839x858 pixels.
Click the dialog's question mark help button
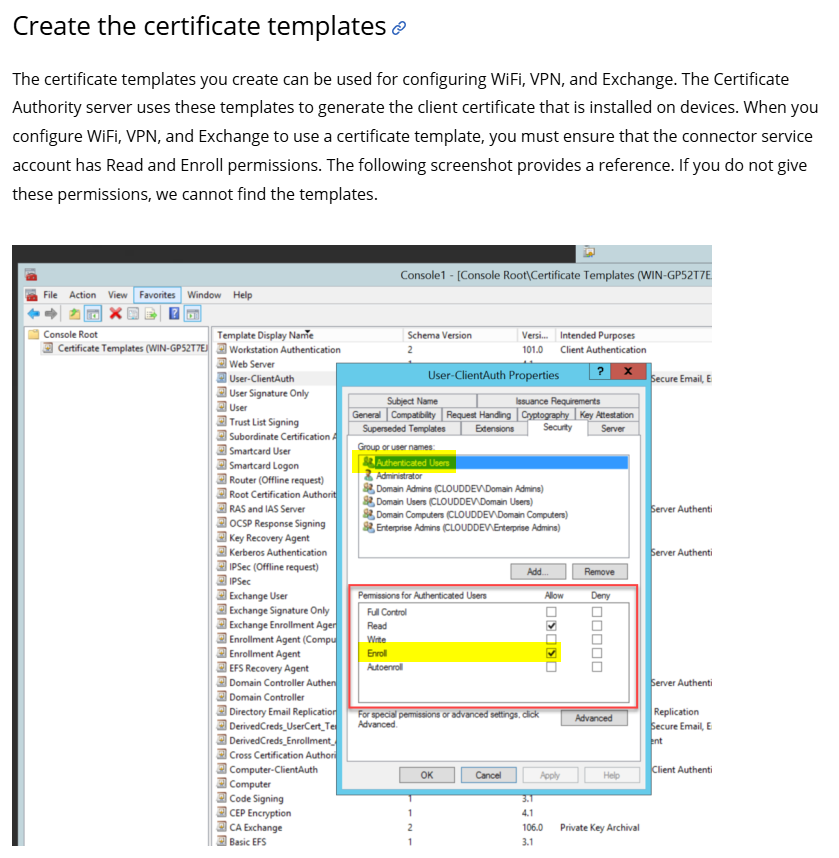click(x=598, y=372)
